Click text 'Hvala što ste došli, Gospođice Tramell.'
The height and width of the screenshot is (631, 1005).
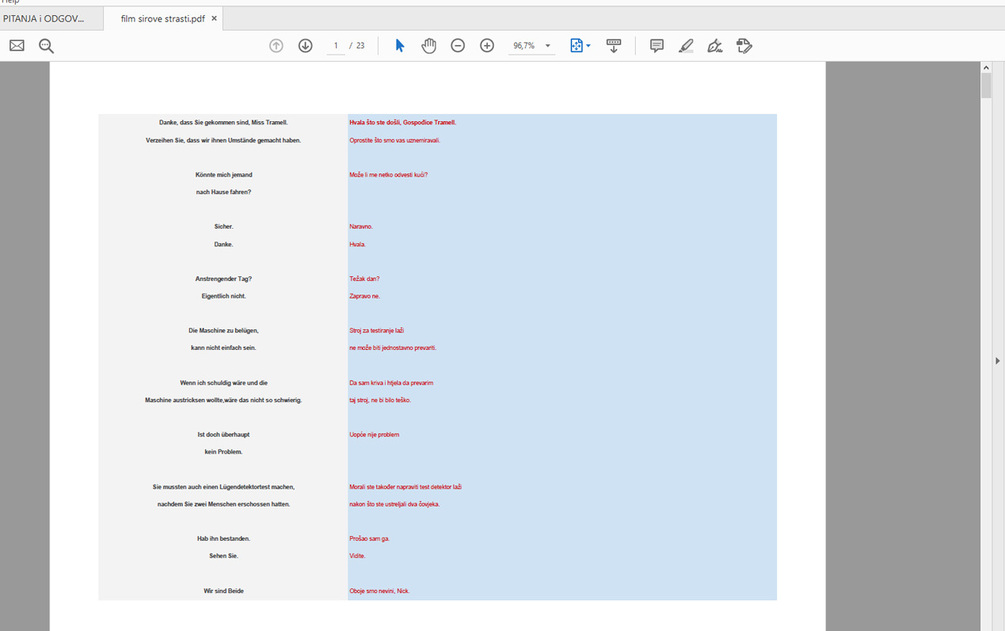pos(403,122)
